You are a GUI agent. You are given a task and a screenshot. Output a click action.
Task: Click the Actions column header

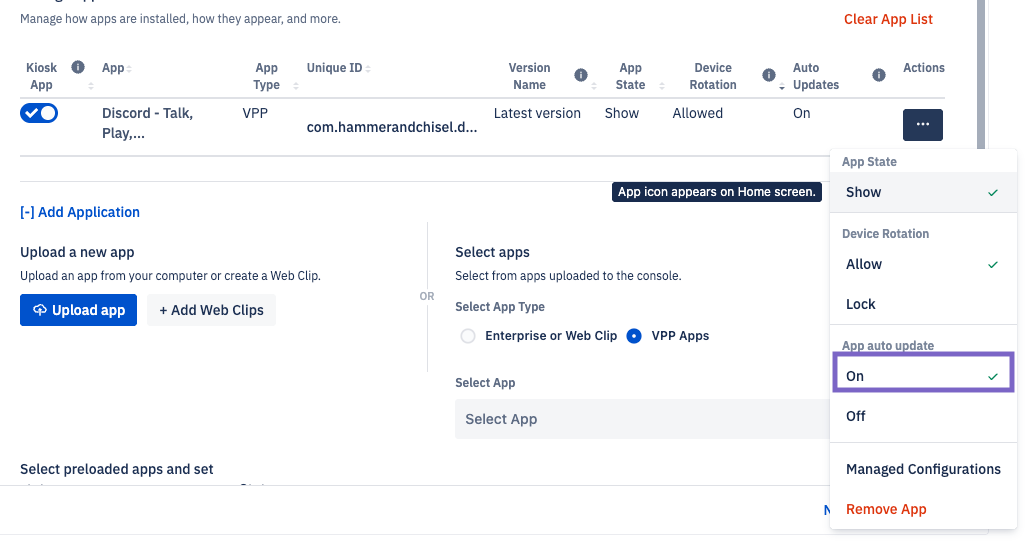(923, 67)
